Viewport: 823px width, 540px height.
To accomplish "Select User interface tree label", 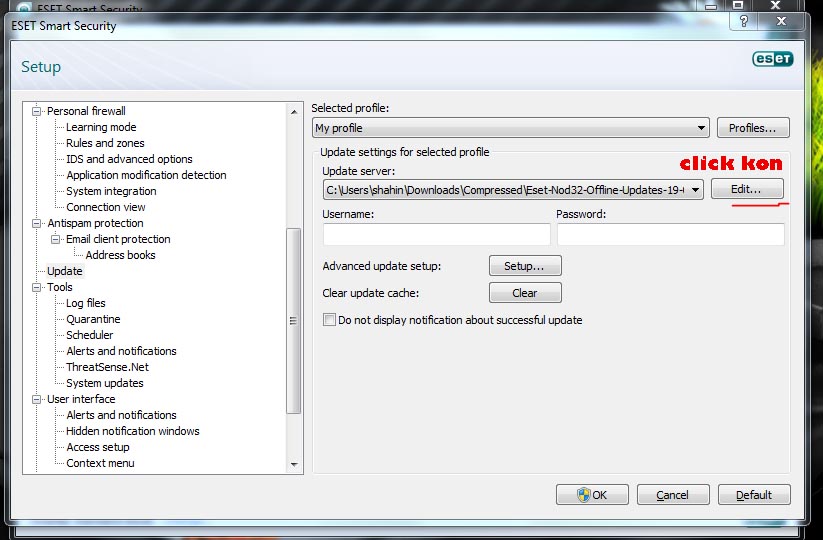I will (81, 399).
